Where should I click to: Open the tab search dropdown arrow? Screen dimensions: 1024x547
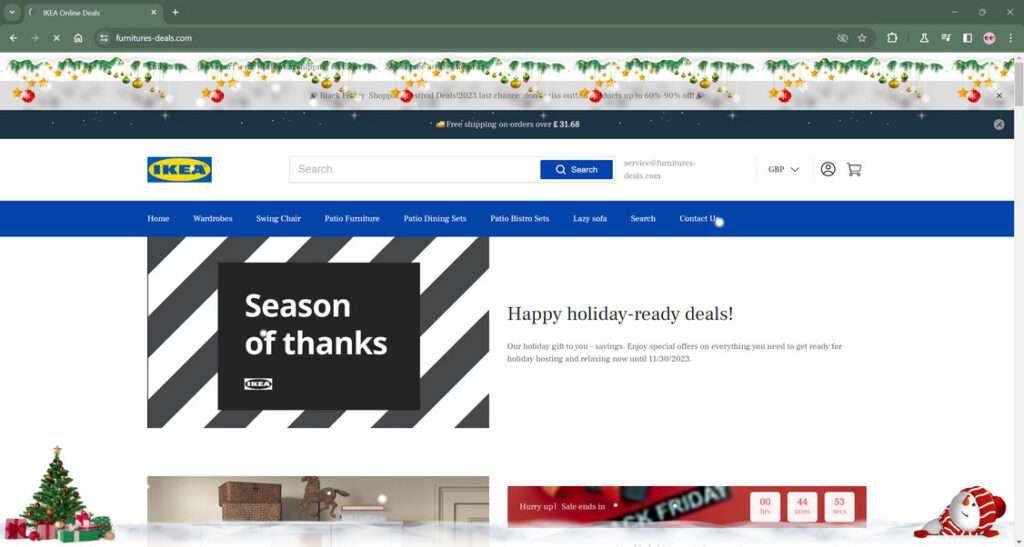pos(12,12)
